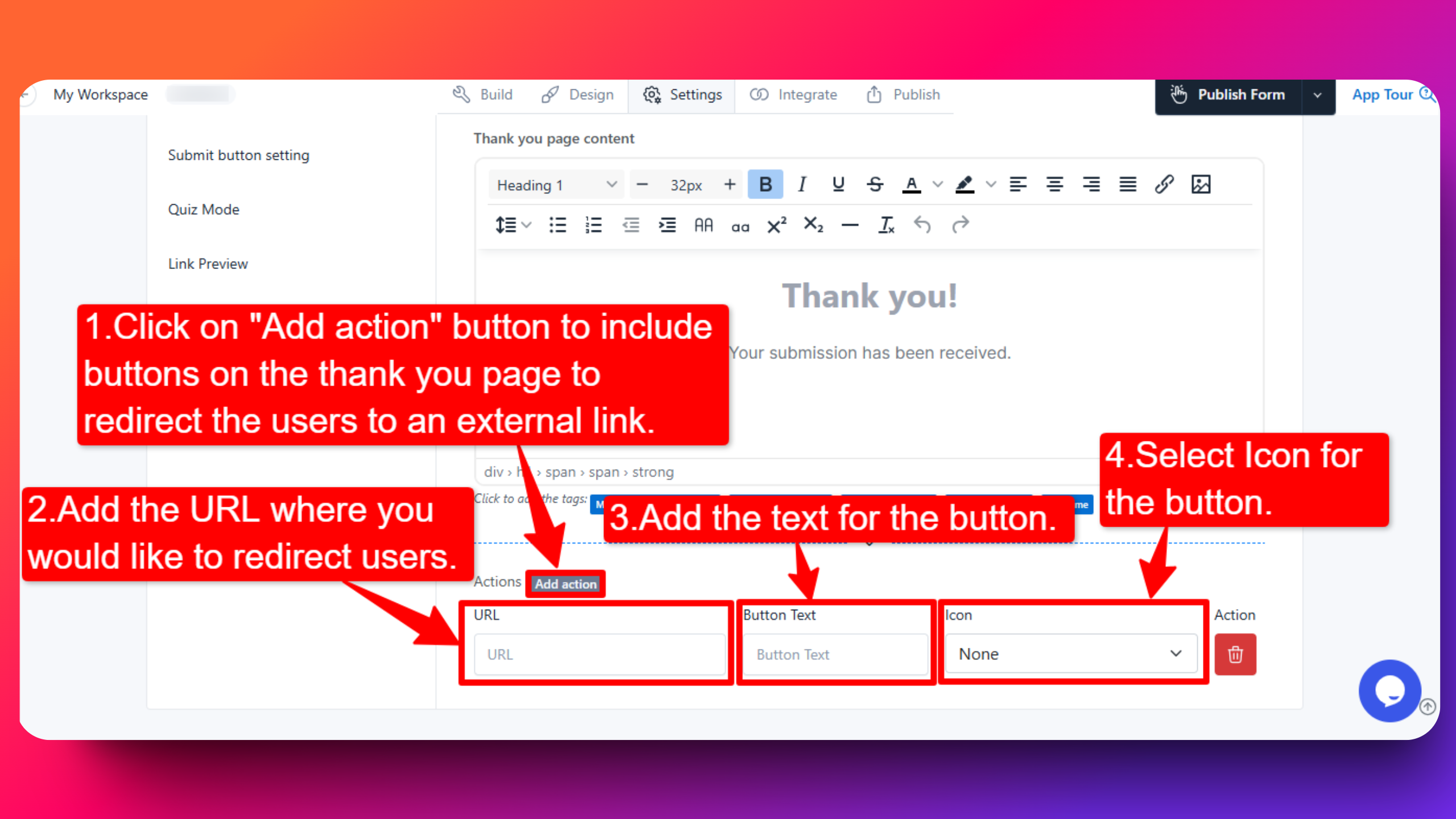Open the font color dropdown arrow
Image resolution: width=1456 pixels, height=819 pixels.
coord(938,184)
